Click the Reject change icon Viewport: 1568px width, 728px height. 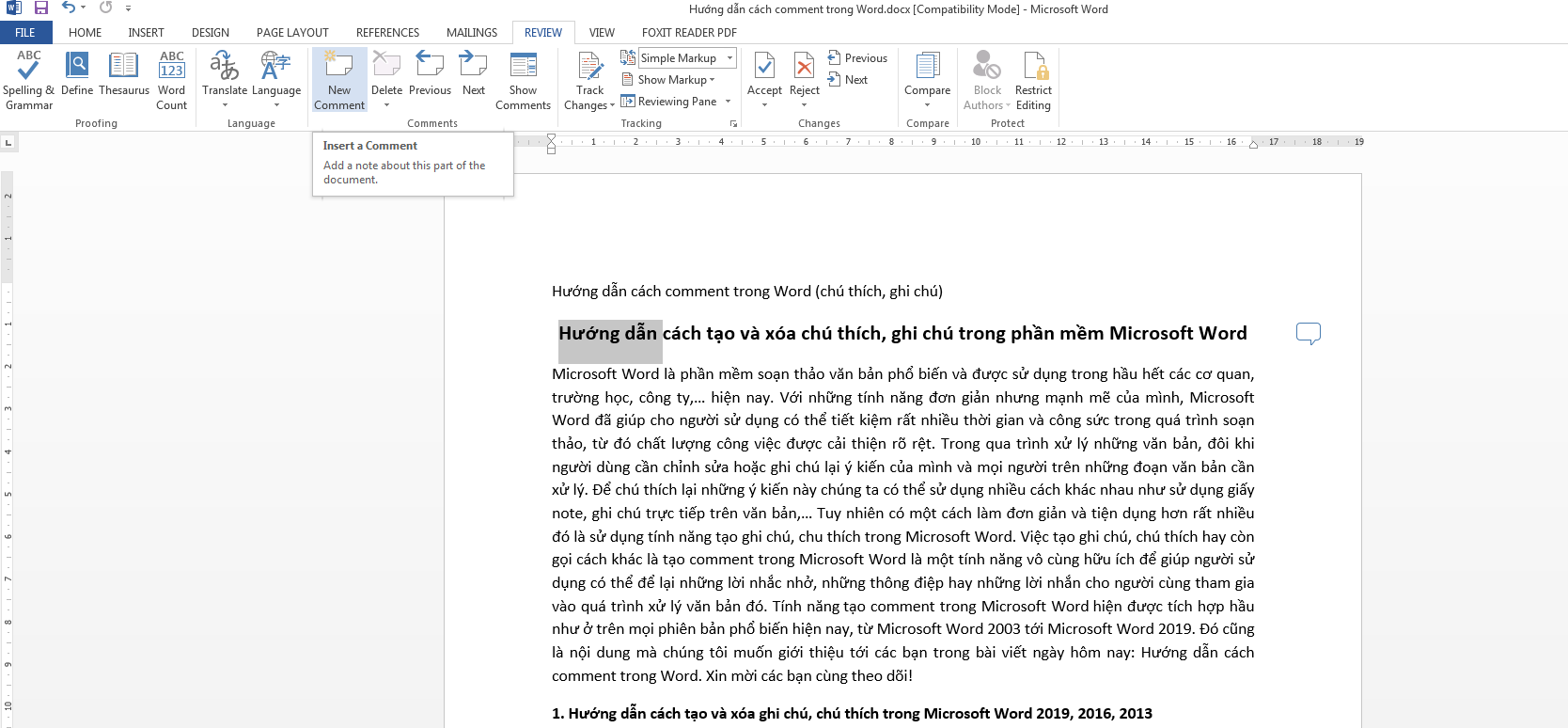pyautogui.click(x=804, y=68)
